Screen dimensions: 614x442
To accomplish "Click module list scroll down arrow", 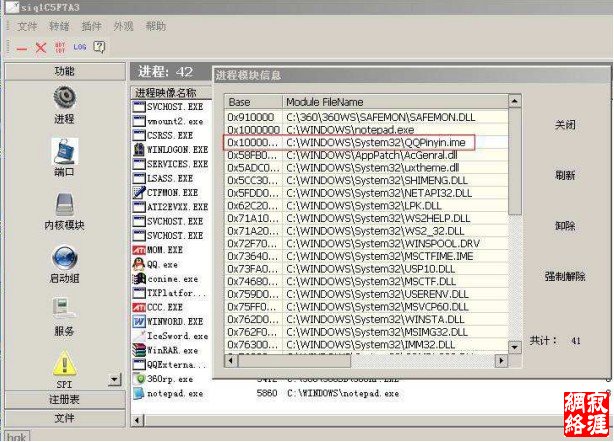I will coord(515,347).
